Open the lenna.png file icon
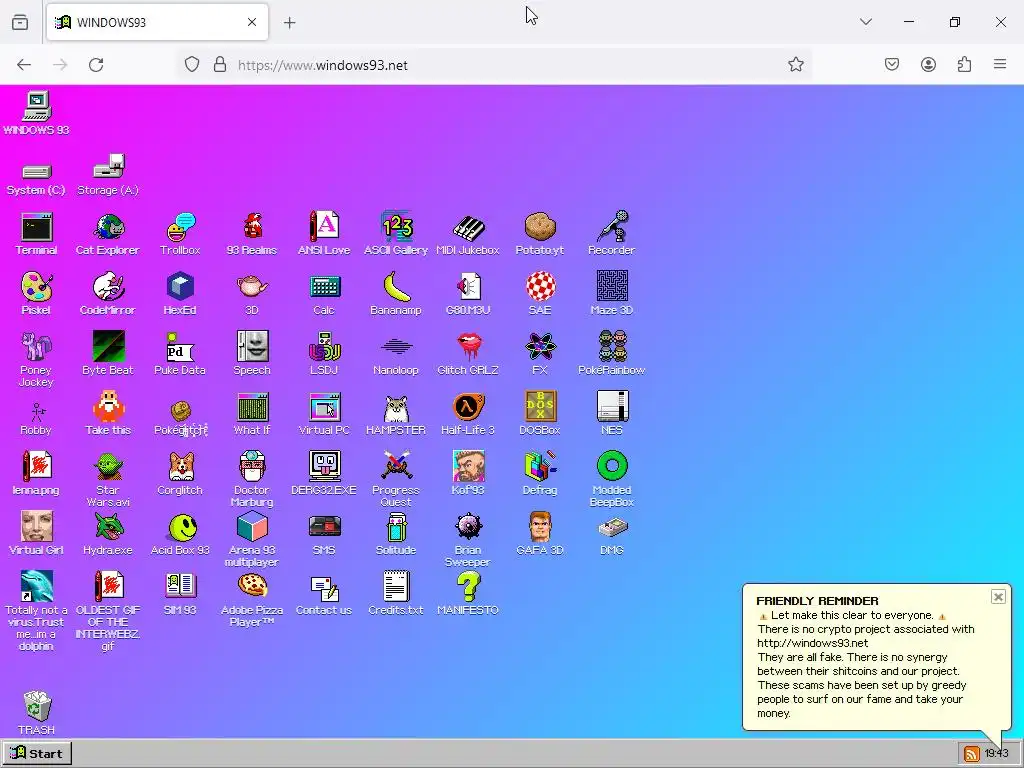The height and width of the screenshot is (768, 1024). (x=37, y=468)
